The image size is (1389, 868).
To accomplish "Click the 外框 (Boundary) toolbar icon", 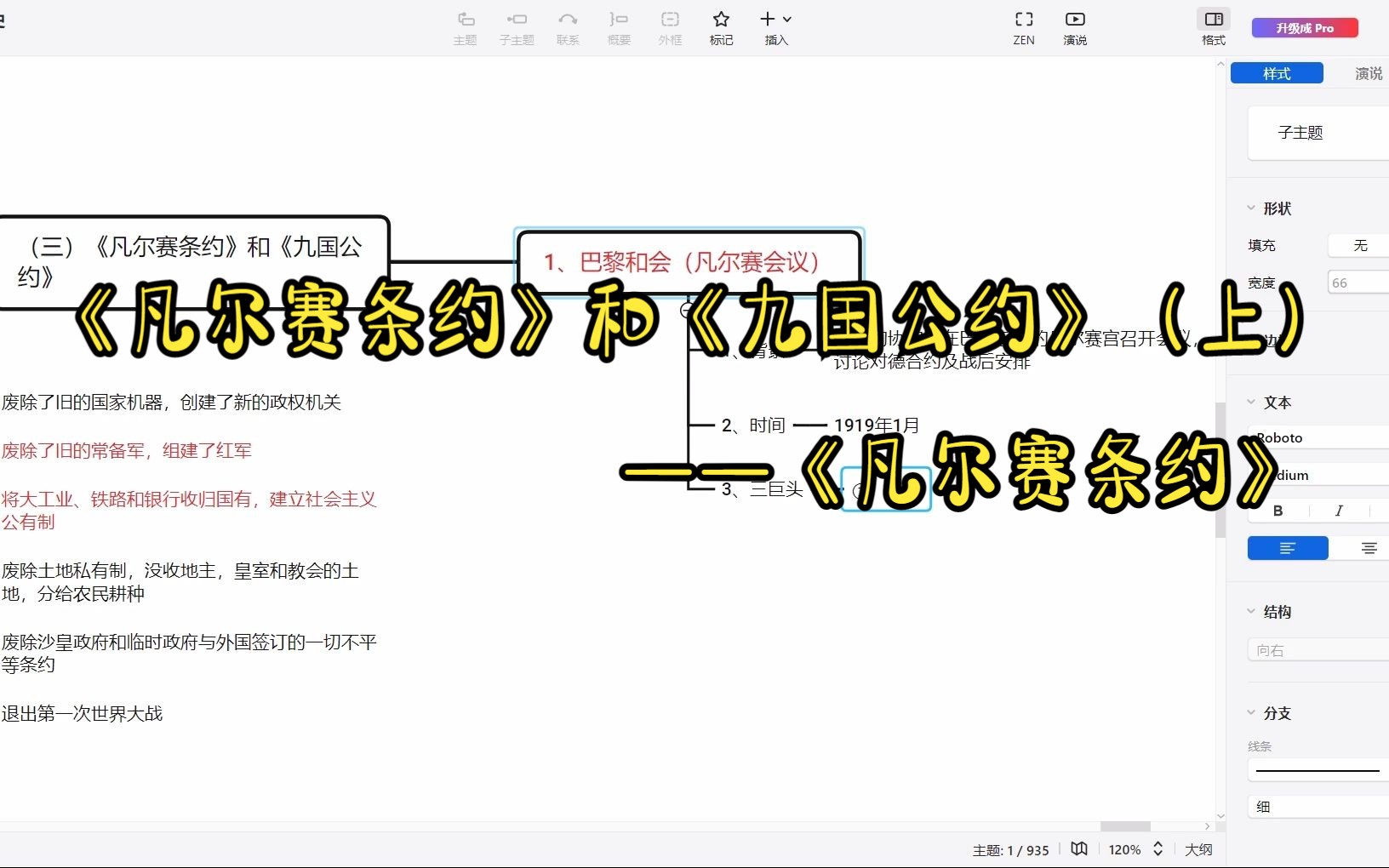I will tap(670, 28).
